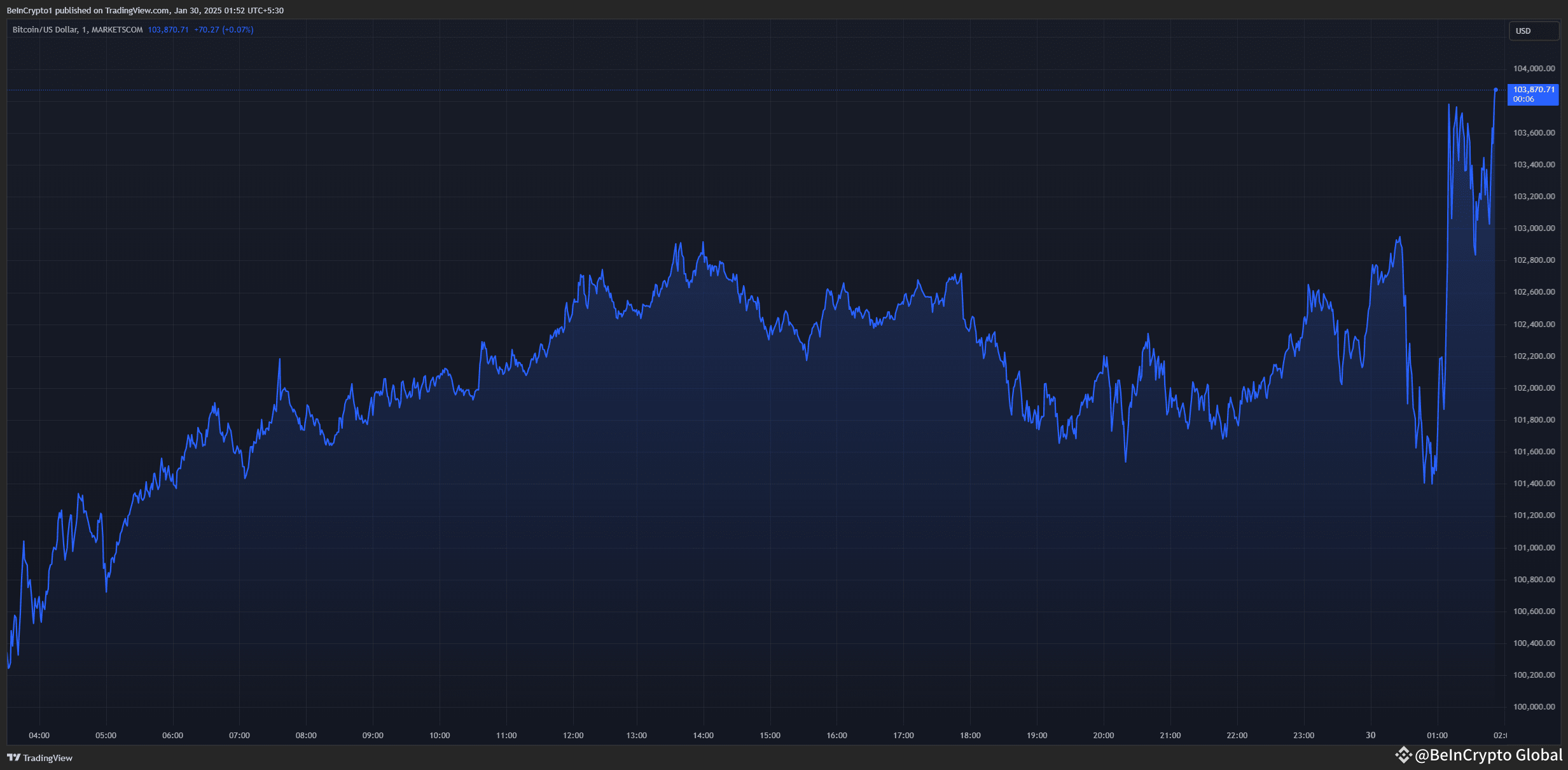The height and width of the screenshot is (770, 1568).
Task: Click the TradingView text link
Action: pyautogui.click(x=48, y=758)
